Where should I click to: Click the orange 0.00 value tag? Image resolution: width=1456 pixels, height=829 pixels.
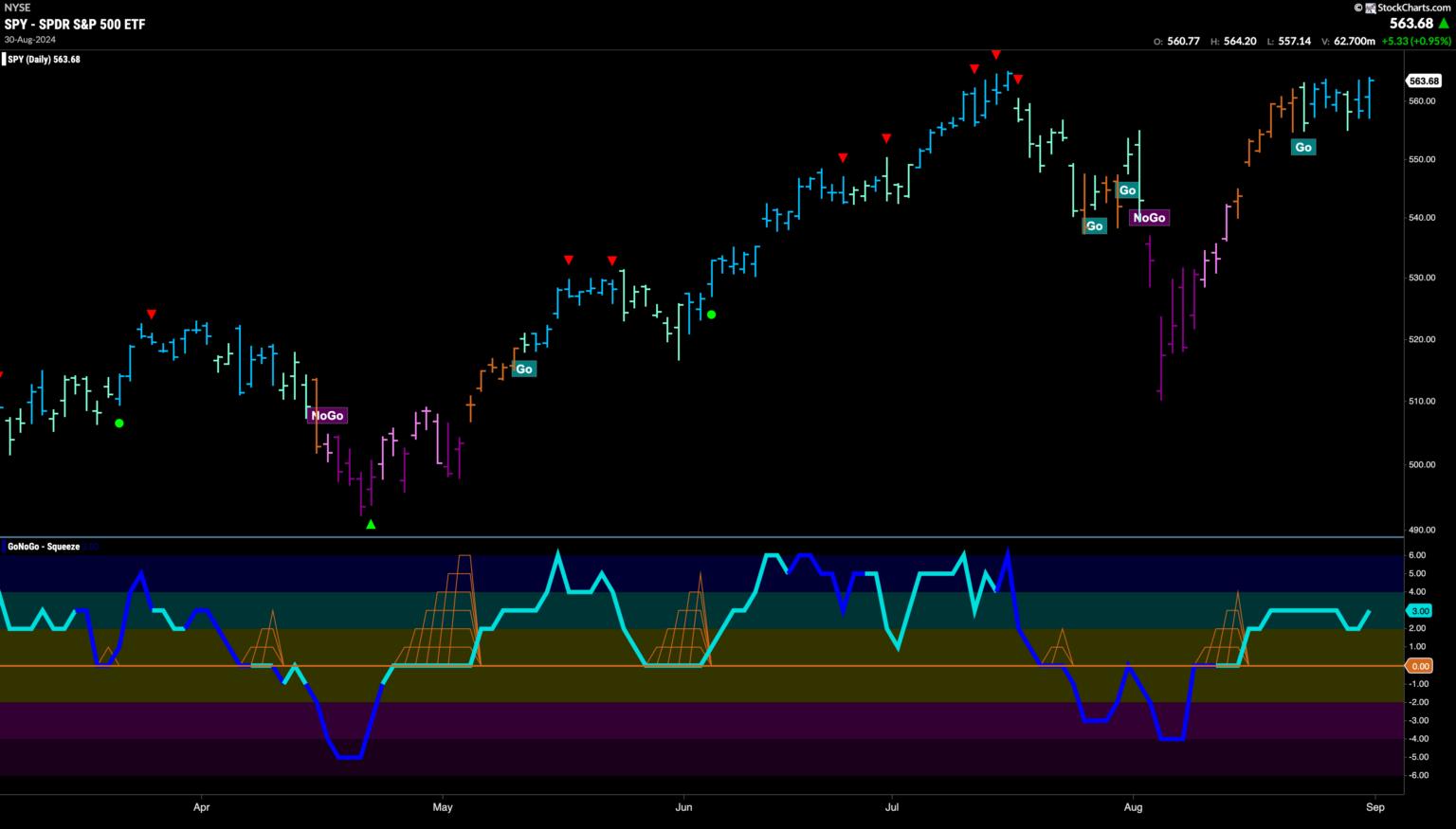tap(1420, 666)
